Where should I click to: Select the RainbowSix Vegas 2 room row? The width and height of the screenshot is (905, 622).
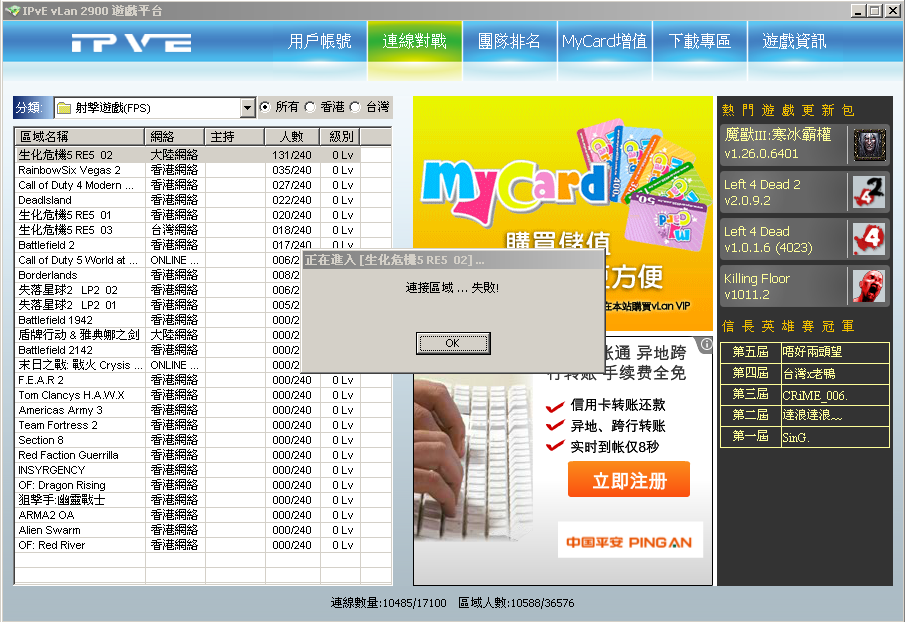coord(80,170)
